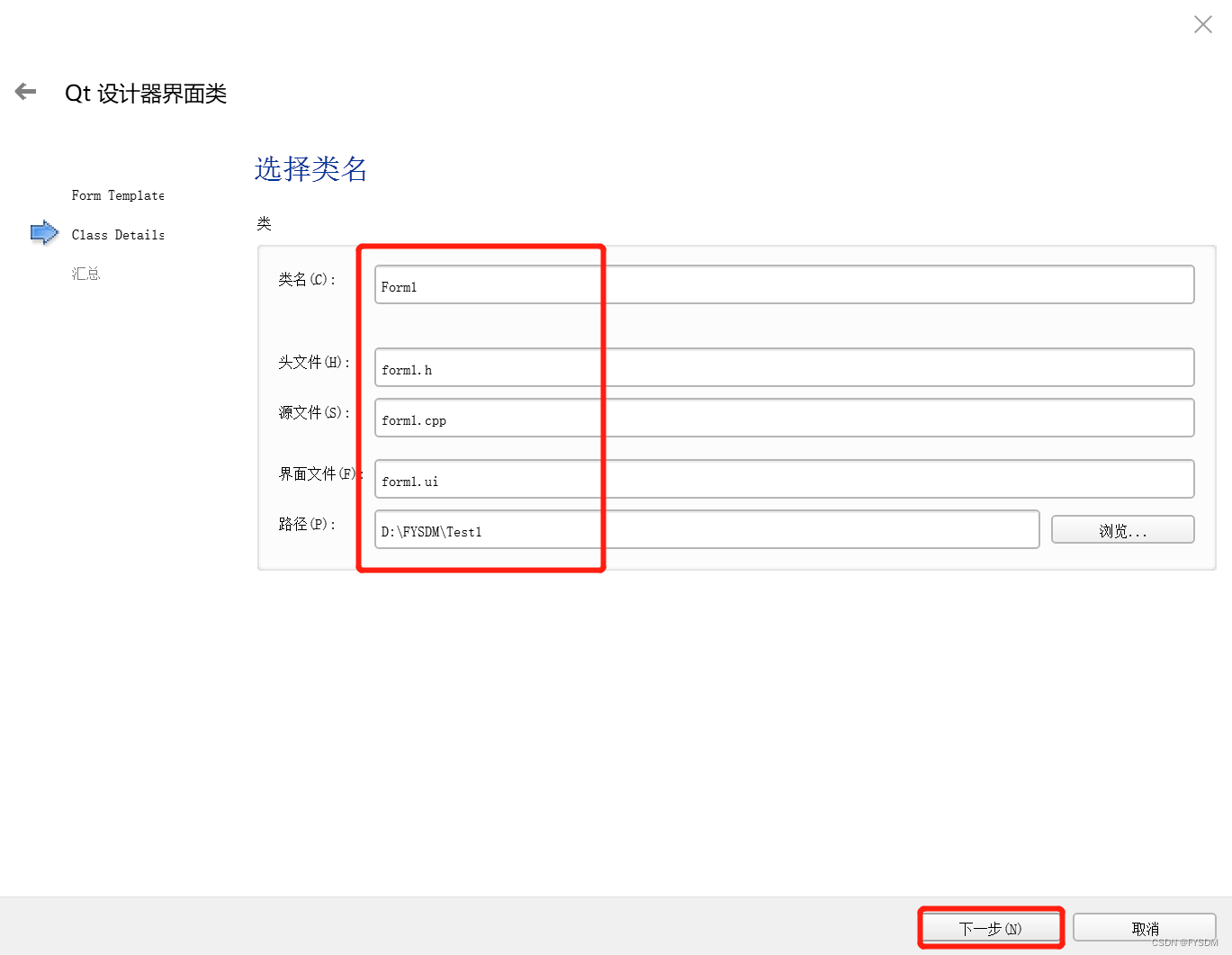Click the 选择类名 heading

tap(310, 169)
